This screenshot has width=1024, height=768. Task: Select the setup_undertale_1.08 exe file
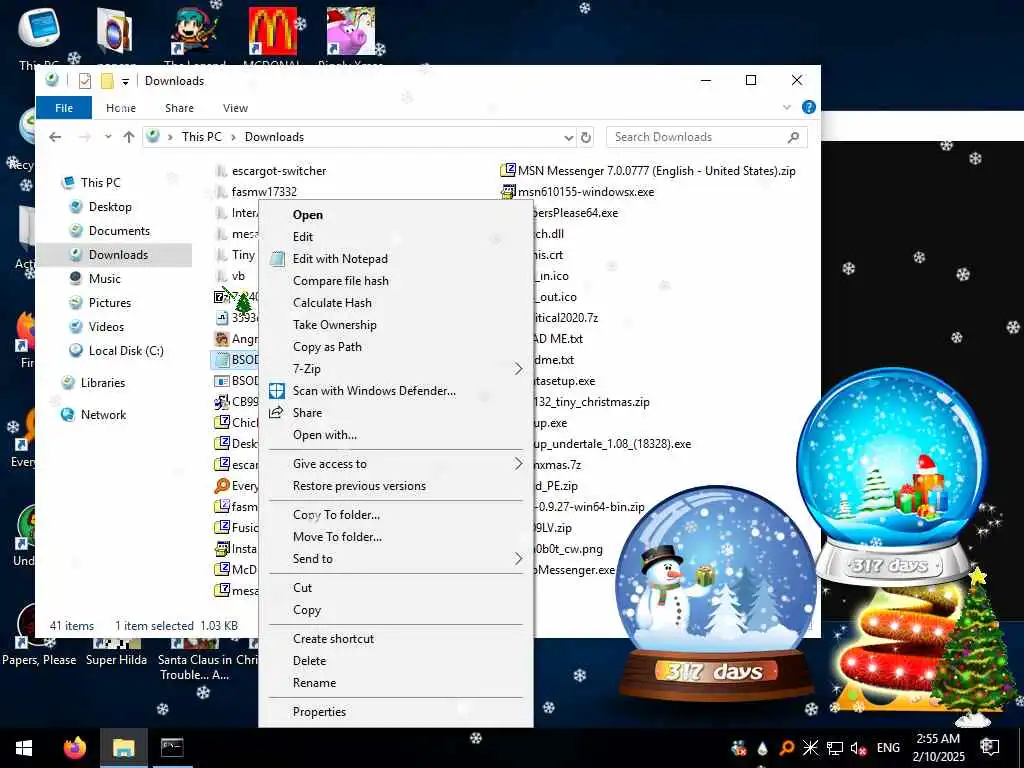pos(612,444)
